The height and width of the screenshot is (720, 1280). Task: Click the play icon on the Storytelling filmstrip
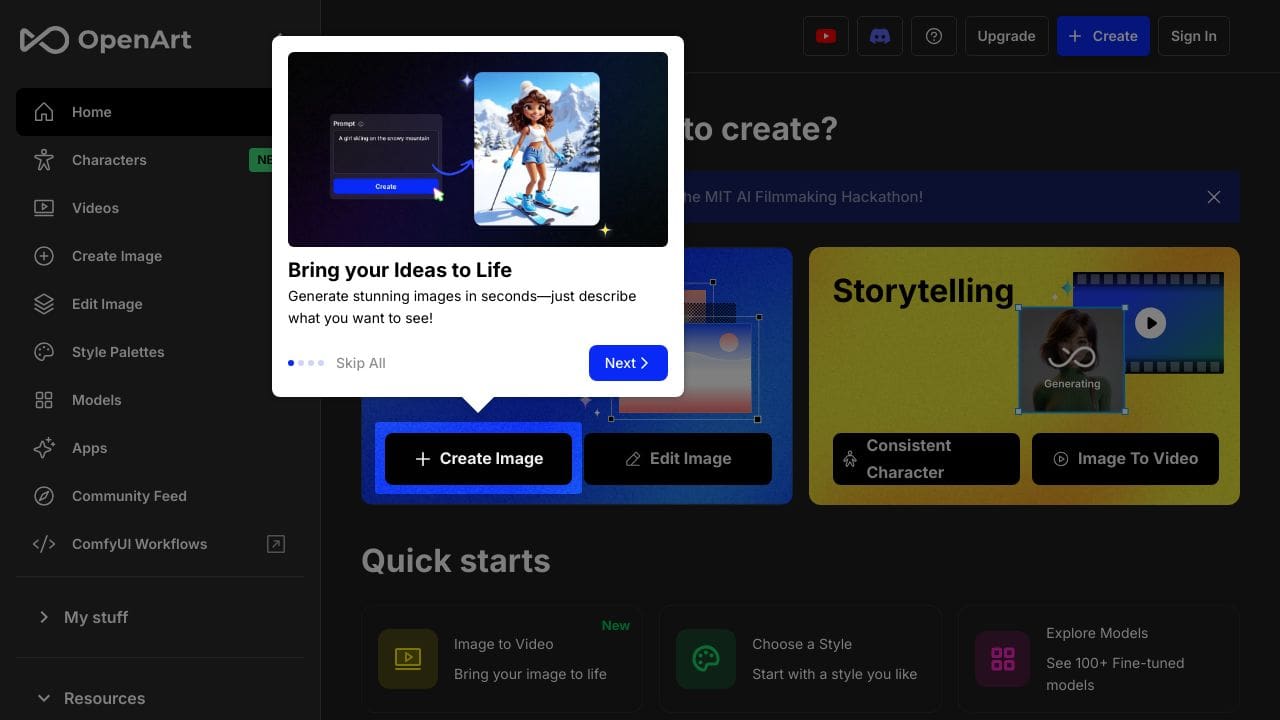pos(1150,323)
